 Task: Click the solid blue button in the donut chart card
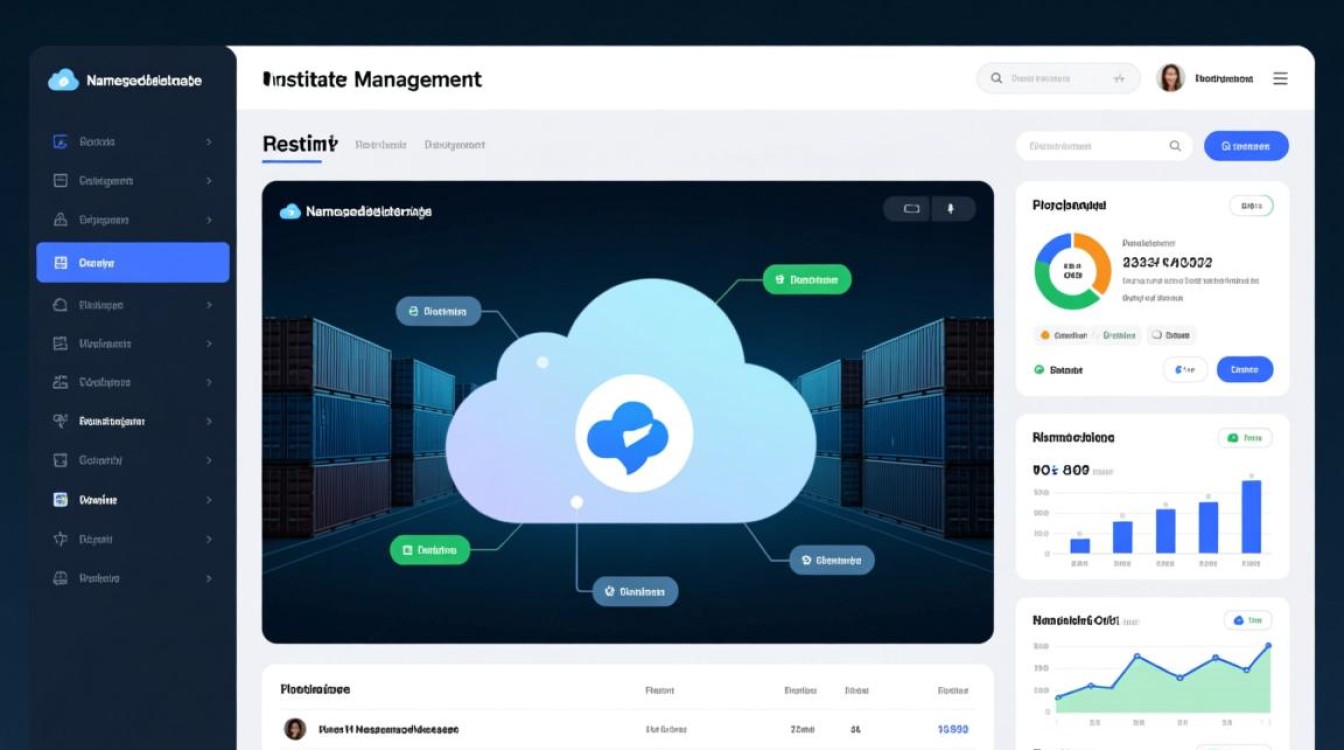coord(1244,370)
